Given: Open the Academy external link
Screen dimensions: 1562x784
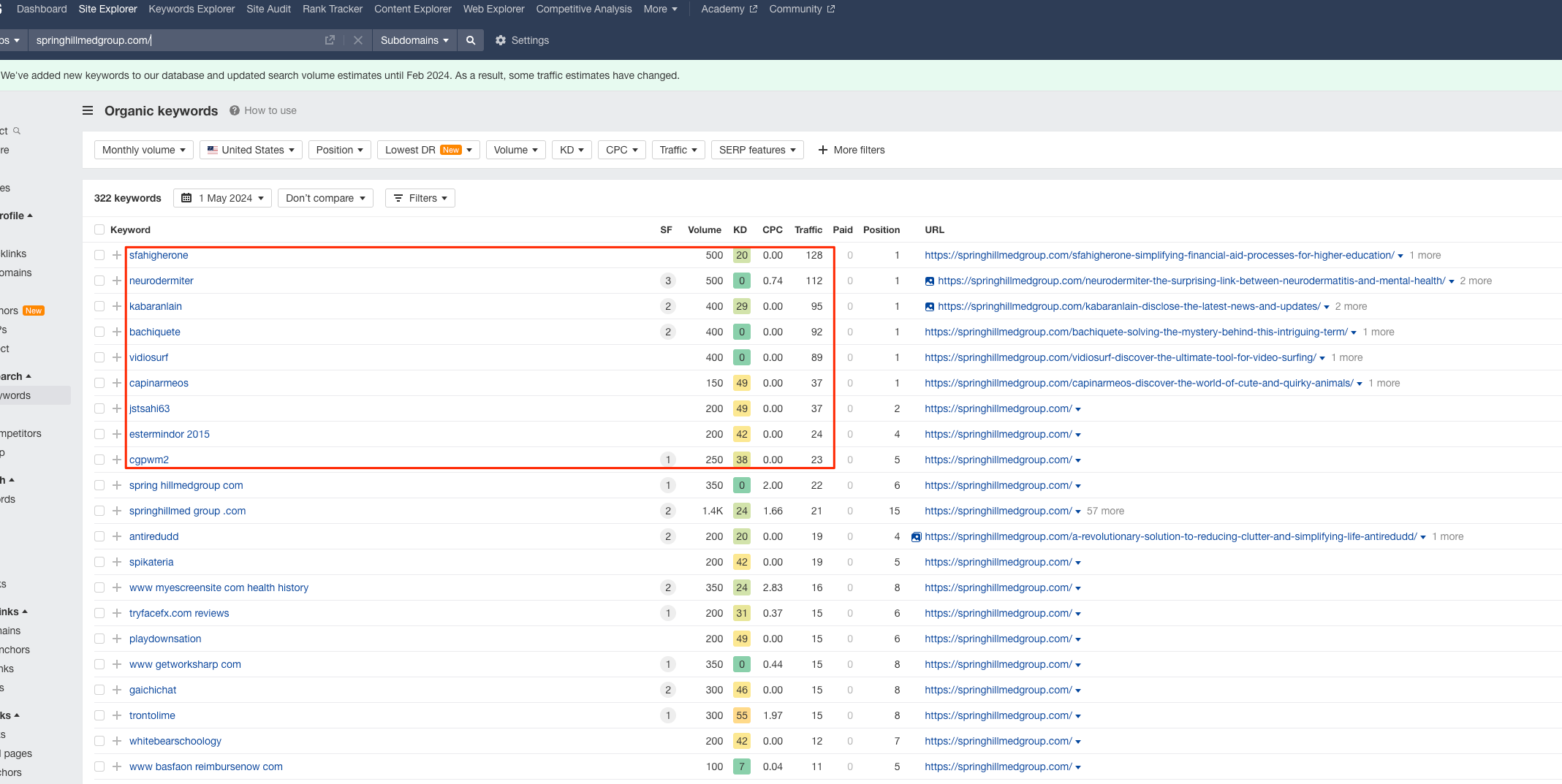Looking at the screenshot, I should [729, 9].
